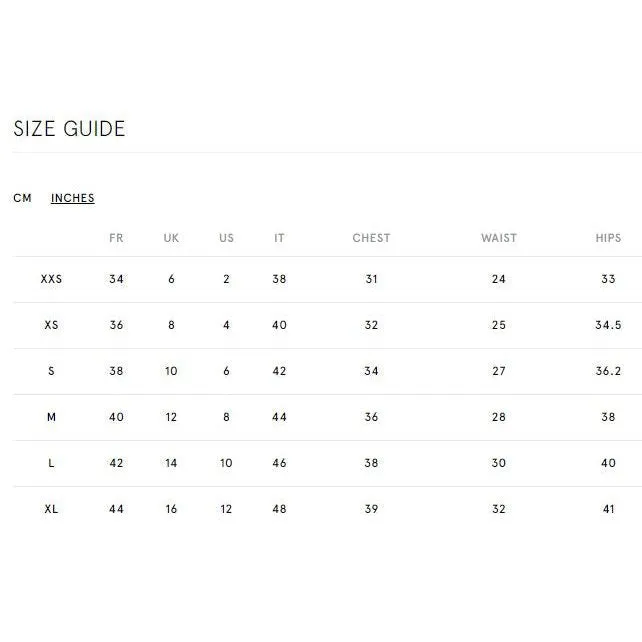Viewport: 642px width, 642px height.
Task: Select the INCHES unit tab
Action: click(x=73, y=198)
